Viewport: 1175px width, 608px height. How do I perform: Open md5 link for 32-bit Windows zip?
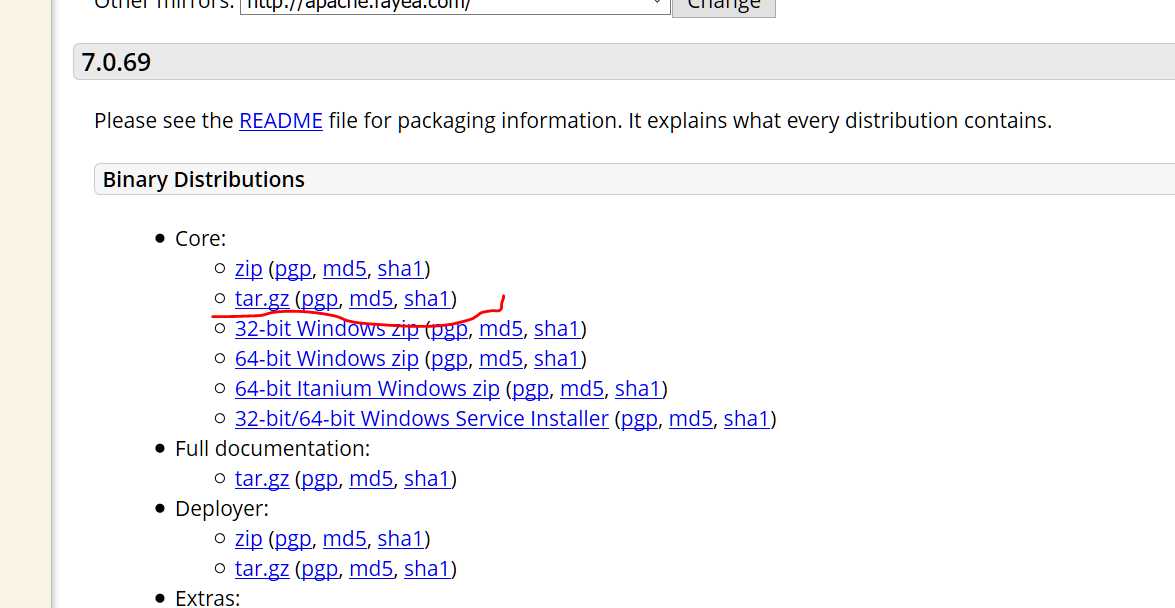(501, 328)
